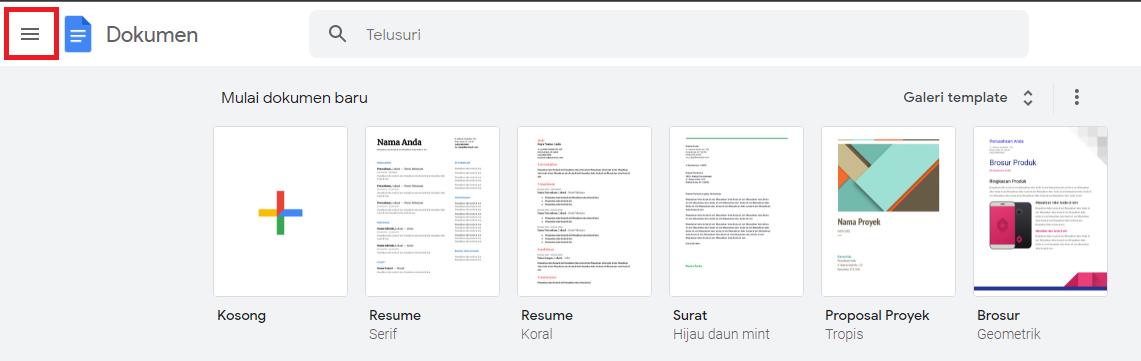1141x361 pixels.
Task: Click the Surat template name label
Action: (691, 316)
